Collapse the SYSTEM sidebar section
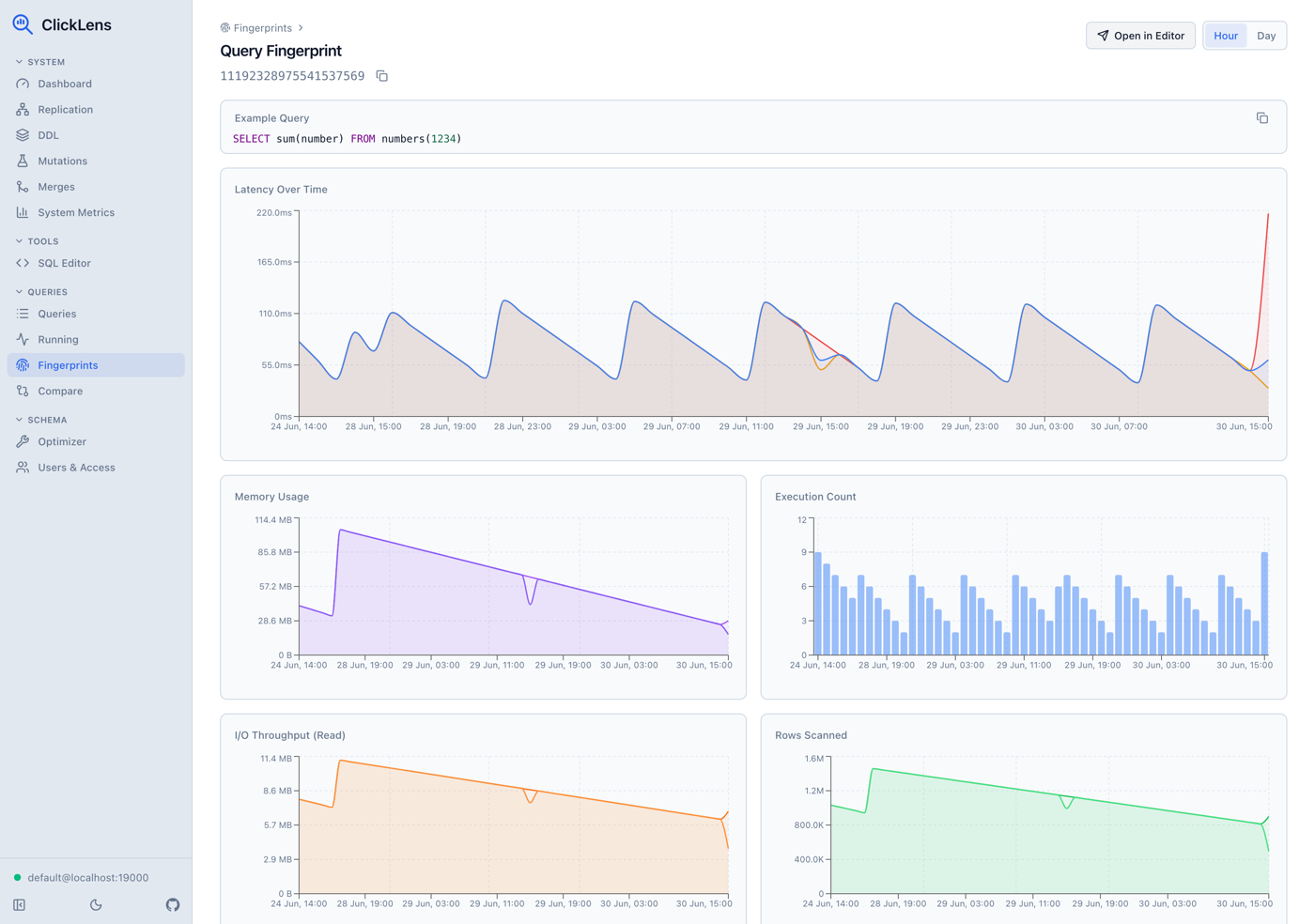This screenshot has height=924, width=1315. coord(40,62)
